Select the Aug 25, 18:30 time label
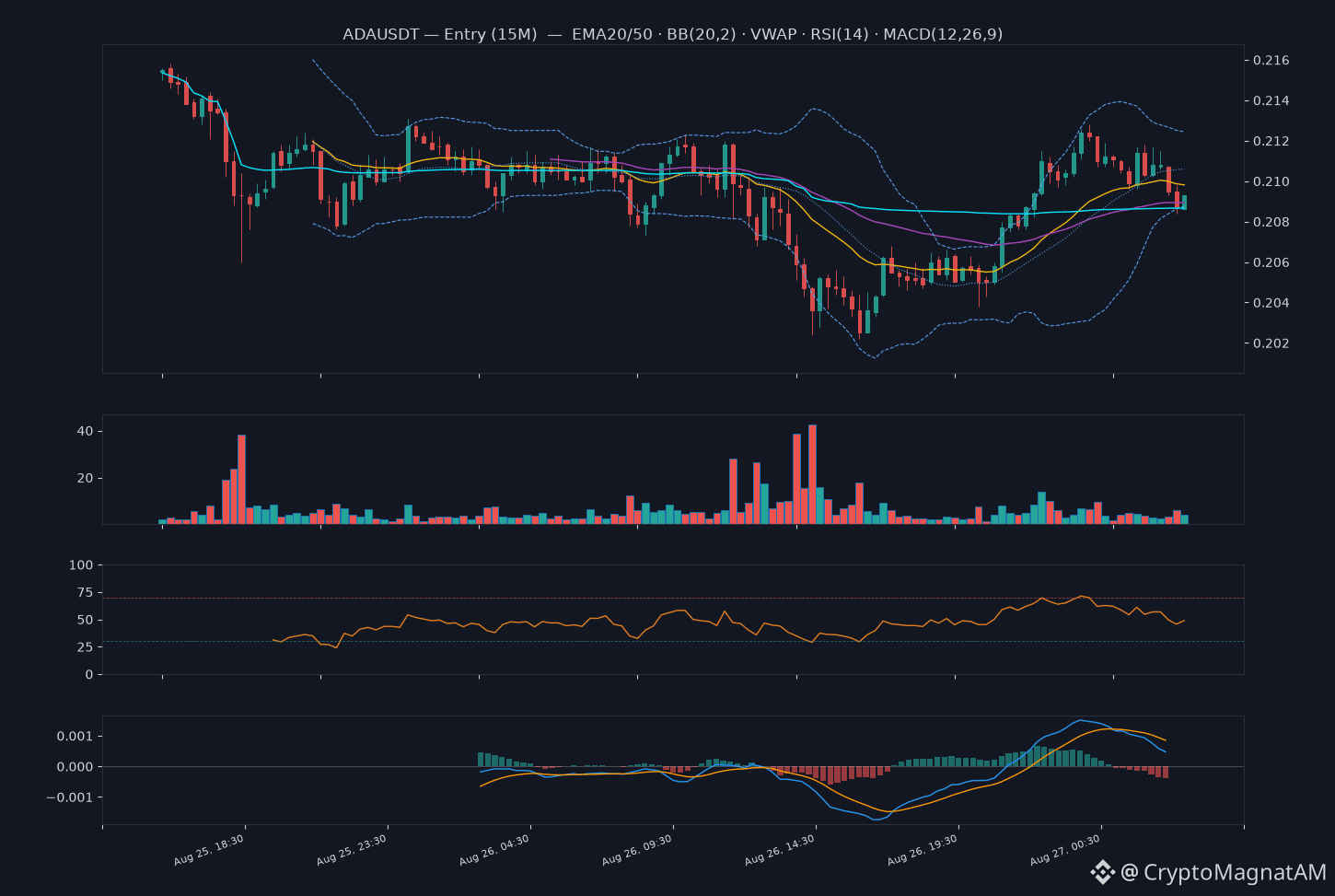Screen dimensions: 1335x896 209,850
